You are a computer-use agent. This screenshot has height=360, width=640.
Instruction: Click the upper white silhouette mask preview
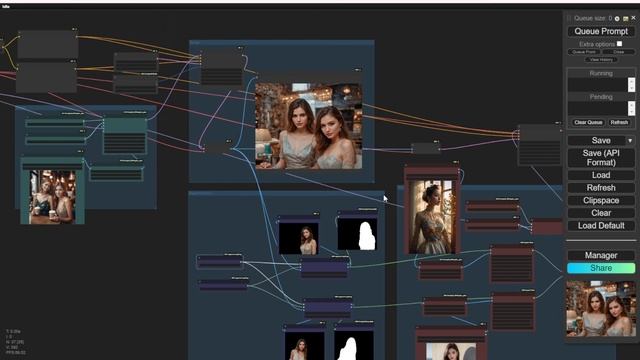click(357, 233)
